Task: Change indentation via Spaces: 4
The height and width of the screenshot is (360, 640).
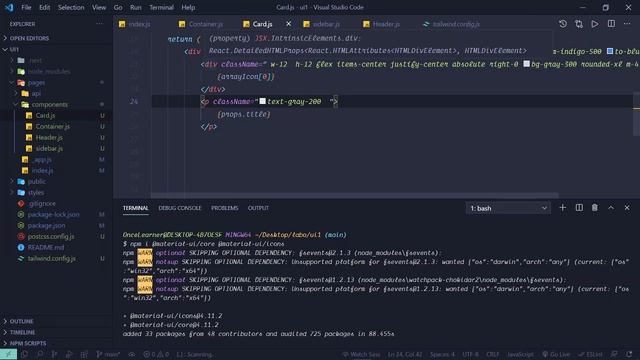Action: click(442, 354)
